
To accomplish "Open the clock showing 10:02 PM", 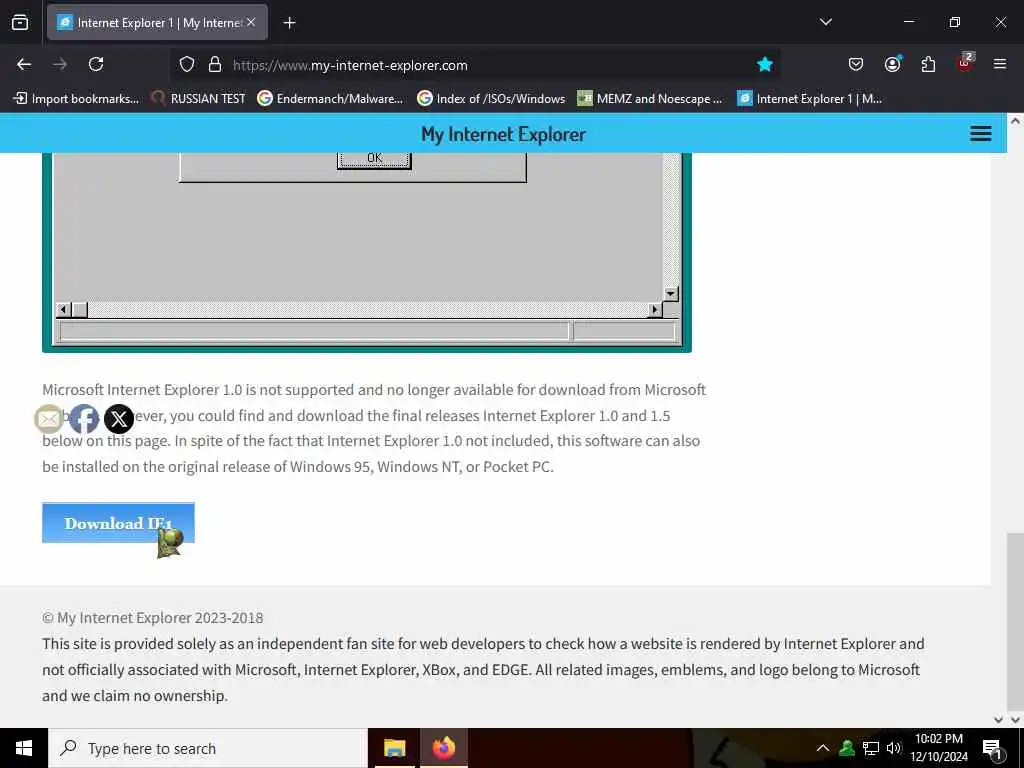I will coord(939,748).
